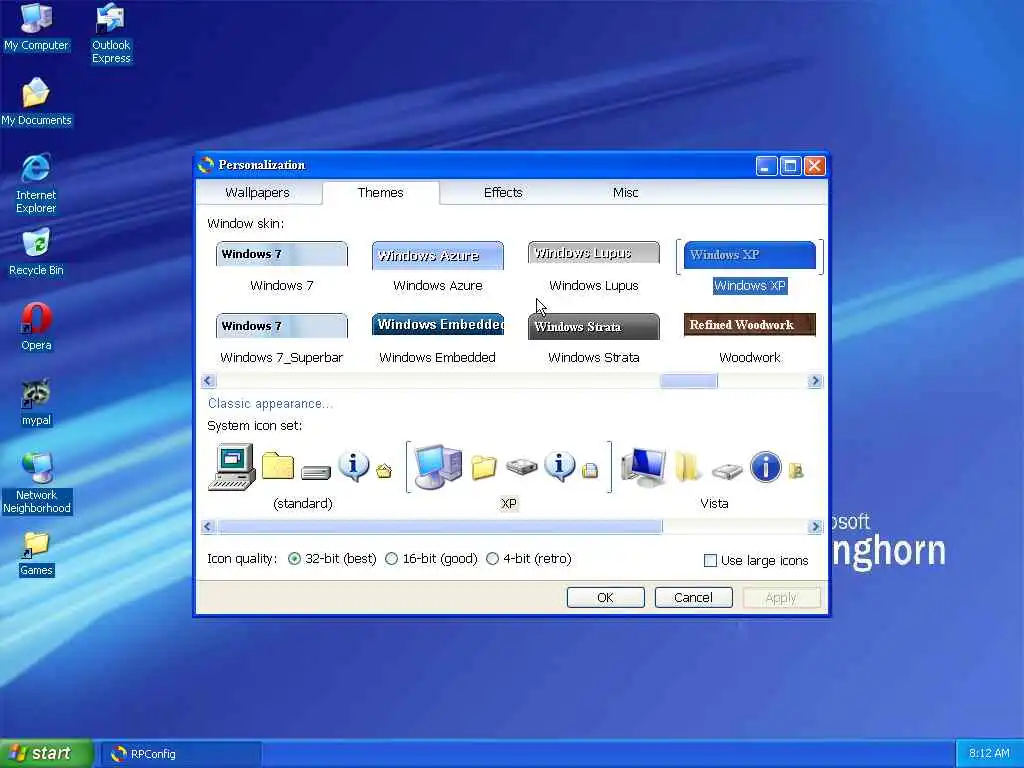Choose Windows Azure window skin
This screenshot has height=768, width=1024.
coord(438,268)
